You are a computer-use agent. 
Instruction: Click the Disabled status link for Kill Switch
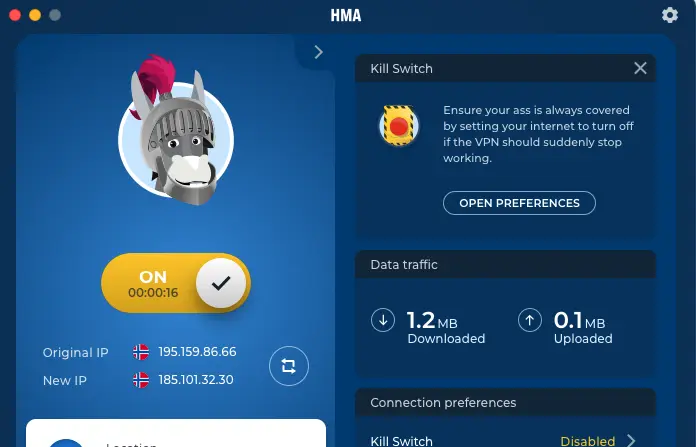click(587, 441)
